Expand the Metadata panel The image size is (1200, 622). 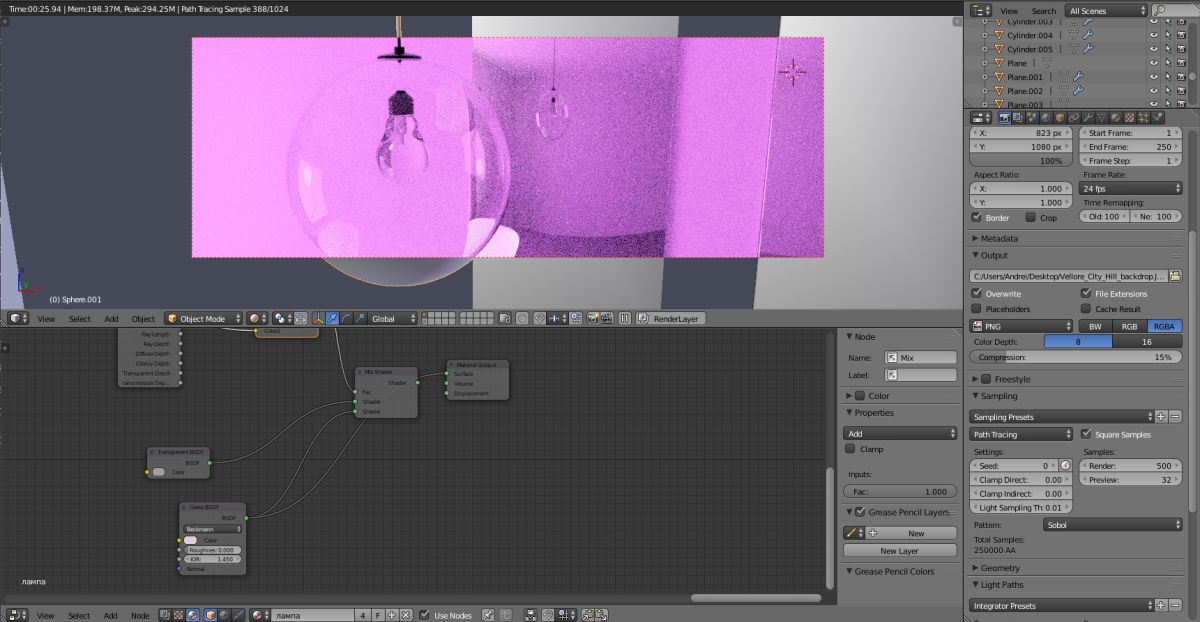1000,239
